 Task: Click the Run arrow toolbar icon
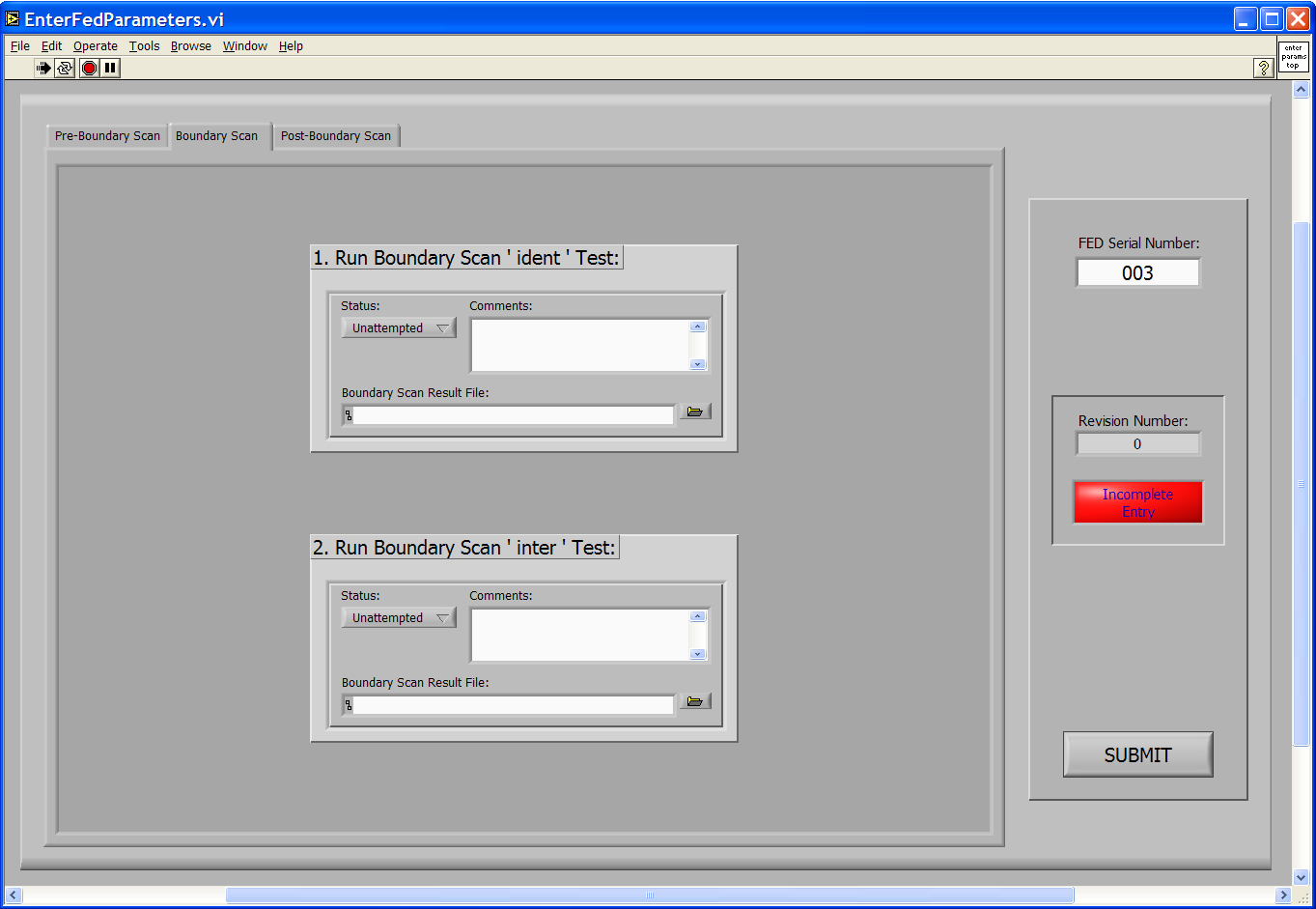[43, 68]
